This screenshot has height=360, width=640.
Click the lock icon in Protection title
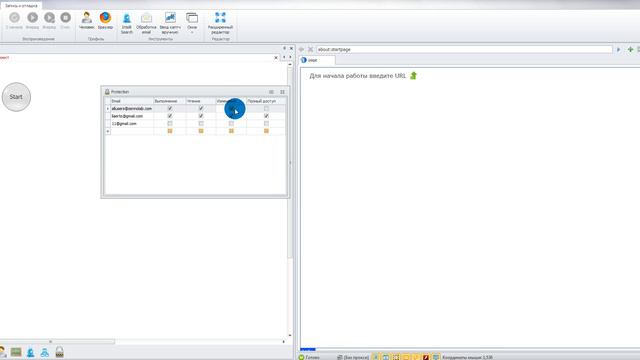click(x=107, y=92)
